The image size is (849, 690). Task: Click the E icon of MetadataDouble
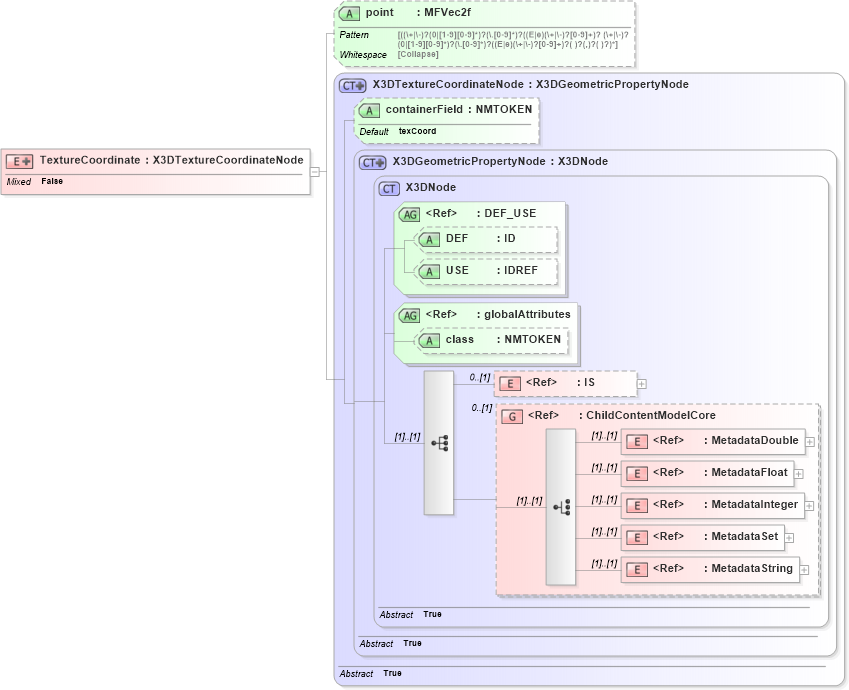click(x=637, y=441)
